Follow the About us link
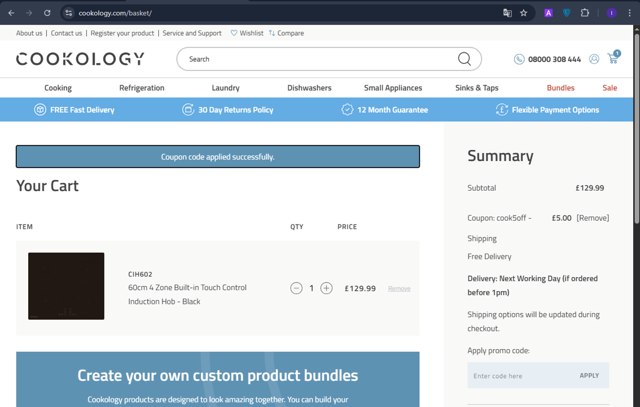 click(29, 33)
